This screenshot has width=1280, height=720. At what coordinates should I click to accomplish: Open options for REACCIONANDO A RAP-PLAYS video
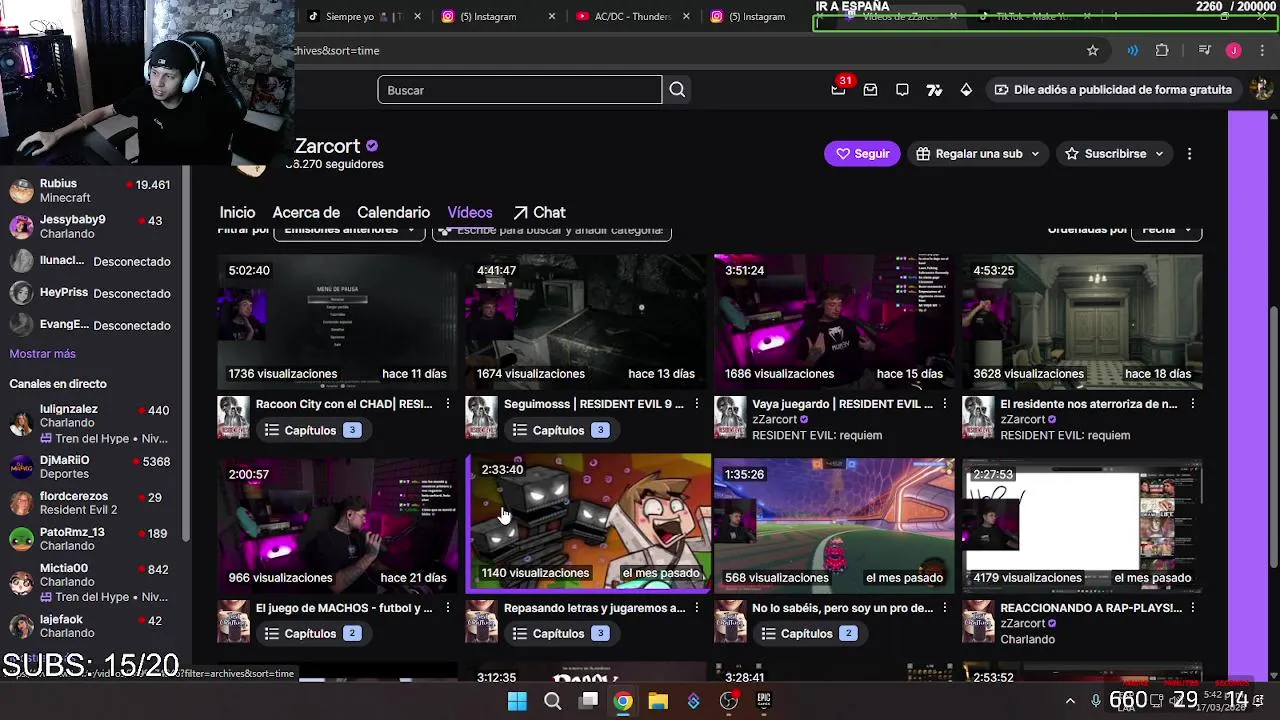[1193, 608]
